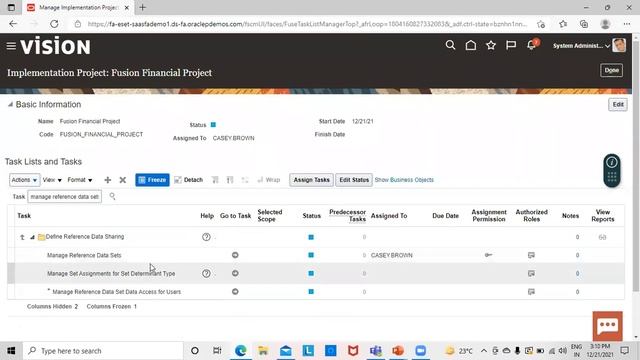Open the Actions dropdown
Screen dimensions: 640x360
pos(24,180)
